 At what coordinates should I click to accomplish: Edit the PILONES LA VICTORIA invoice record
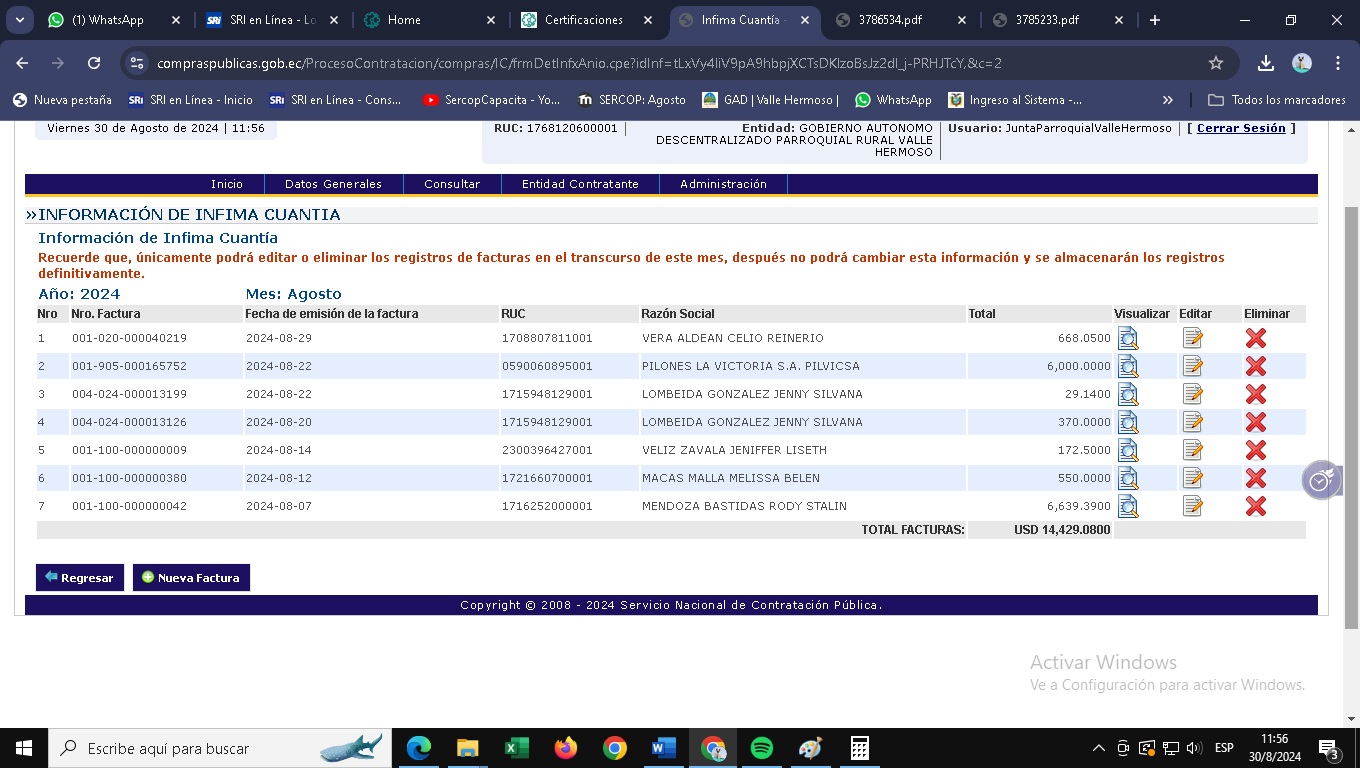pos(1192,366)
